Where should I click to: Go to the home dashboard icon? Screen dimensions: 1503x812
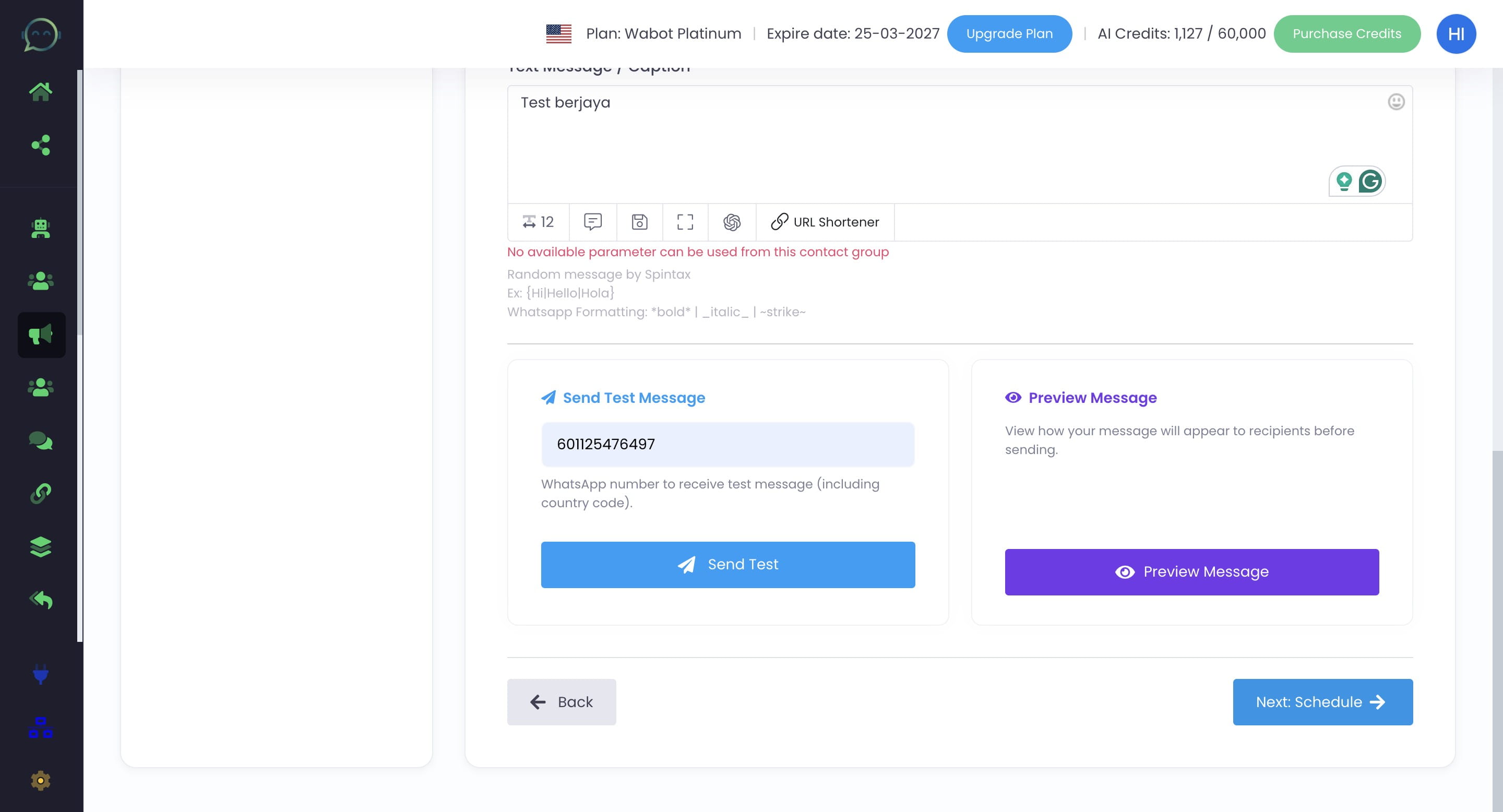41,91
